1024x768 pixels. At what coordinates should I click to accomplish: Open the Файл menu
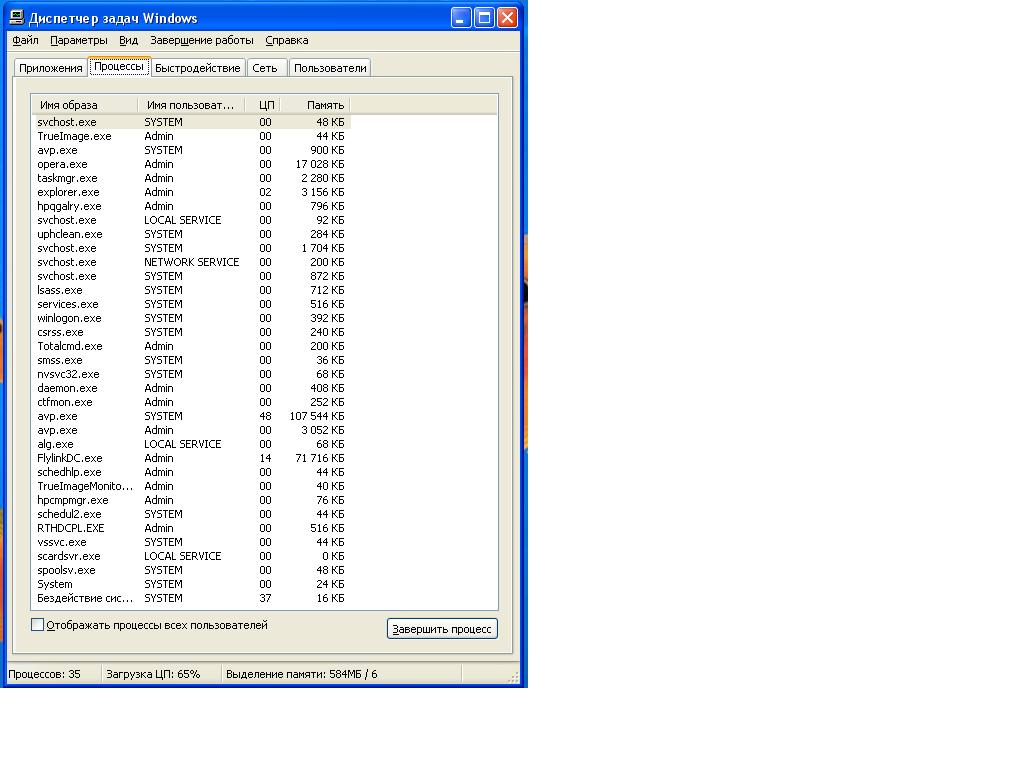pyautogui.click(x=25, y=40)
